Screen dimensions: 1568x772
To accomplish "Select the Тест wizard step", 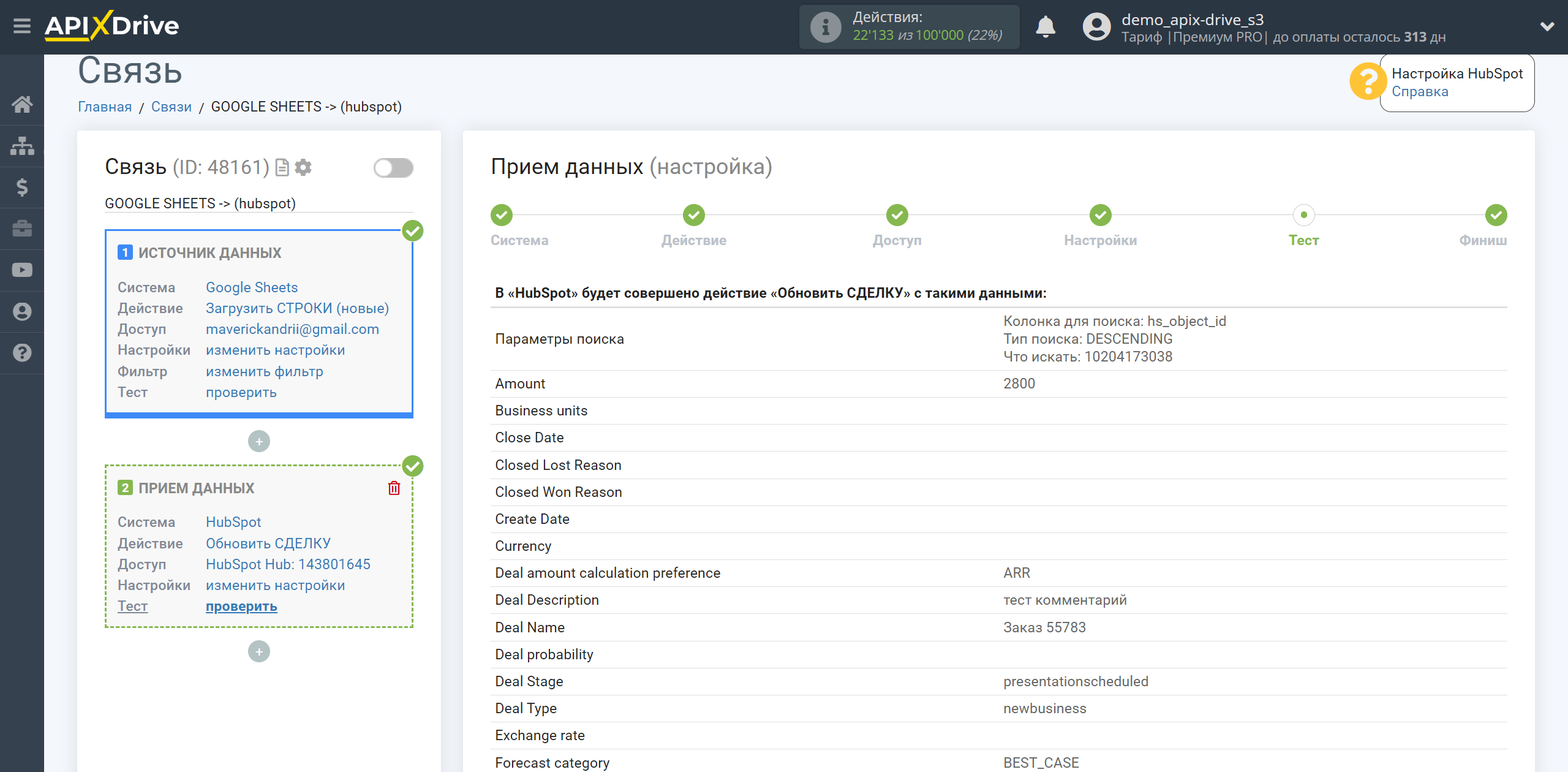I will pos(1304,215).
